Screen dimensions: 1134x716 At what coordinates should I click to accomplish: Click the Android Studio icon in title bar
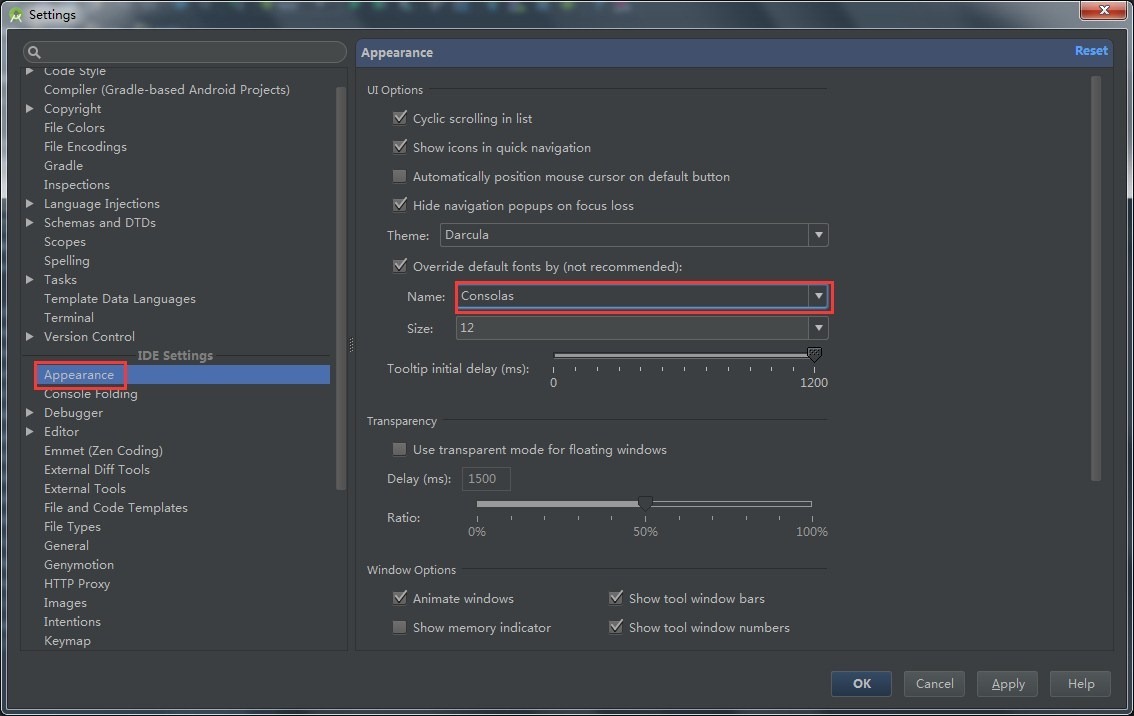(x=15, y=14)
